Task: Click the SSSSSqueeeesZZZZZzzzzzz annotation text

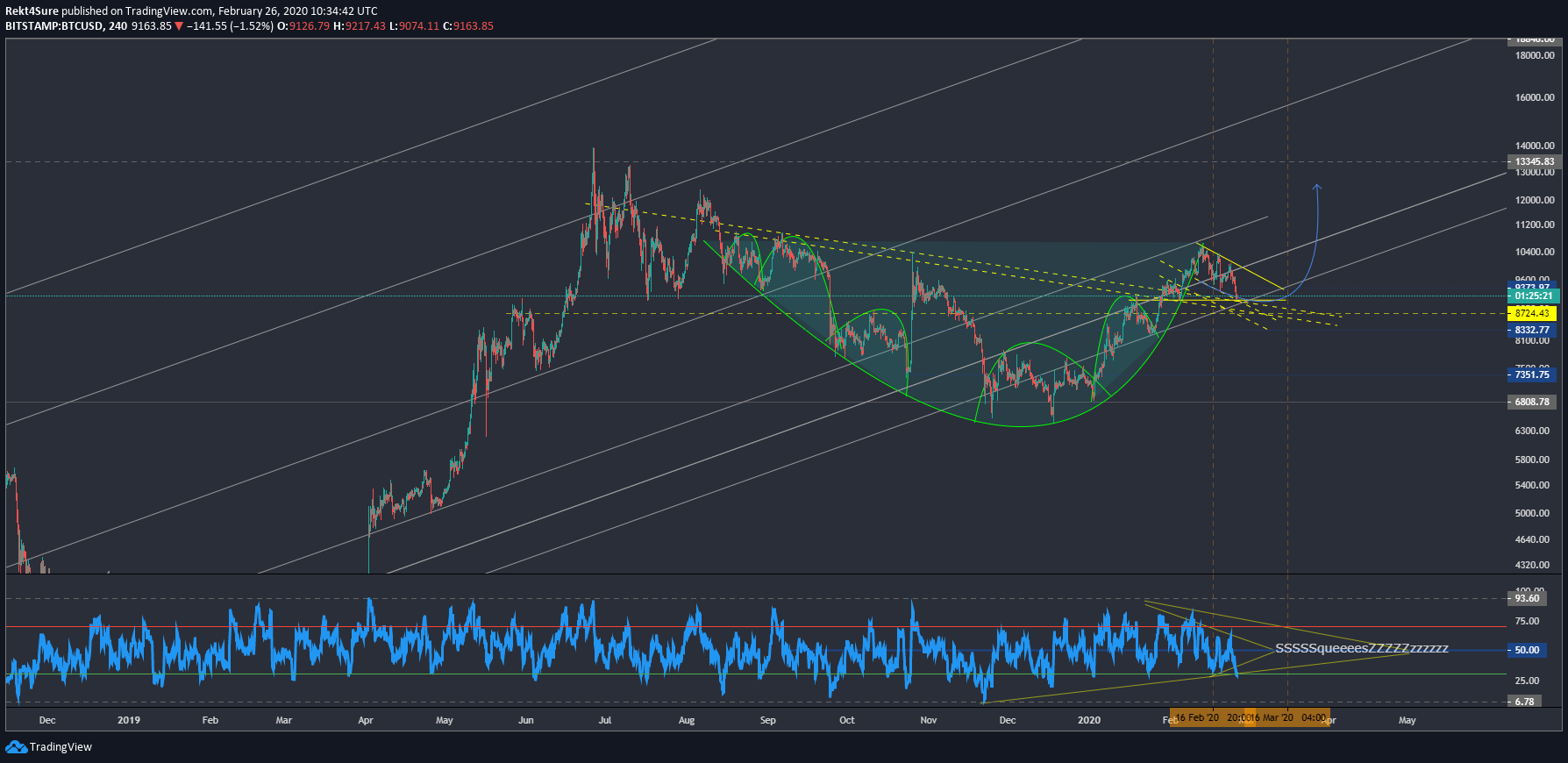Action: [1361, 648]
